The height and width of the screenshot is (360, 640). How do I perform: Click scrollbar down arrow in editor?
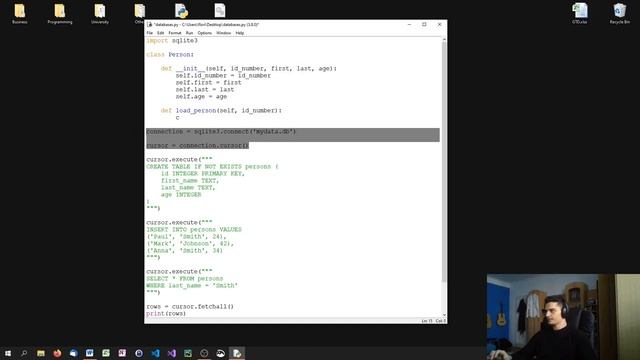[x=444, y=315]
